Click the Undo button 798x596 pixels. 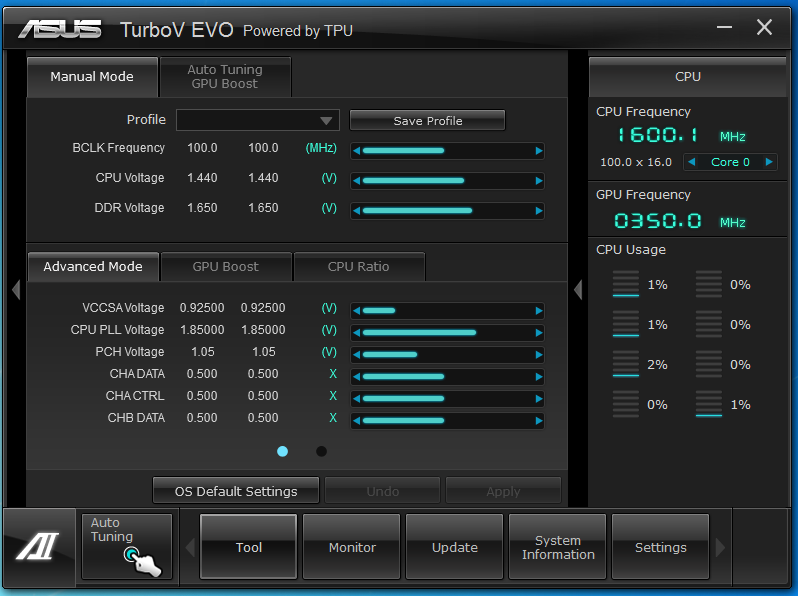[x=383, y=491]
